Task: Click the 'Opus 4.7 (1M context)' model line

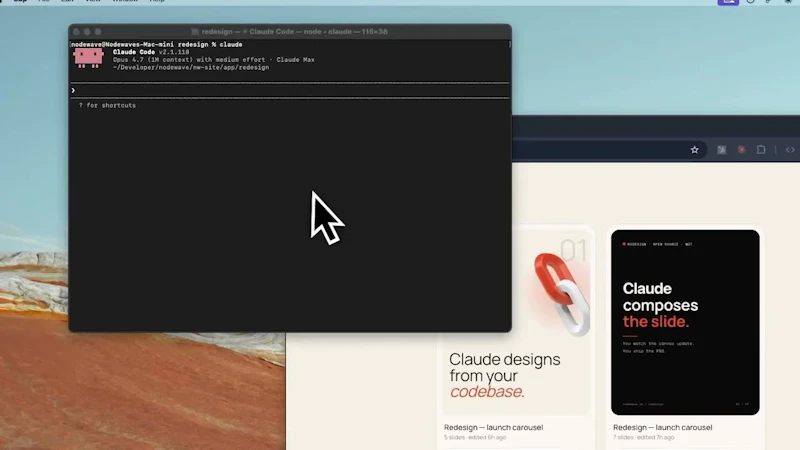Action: point(214,60)
